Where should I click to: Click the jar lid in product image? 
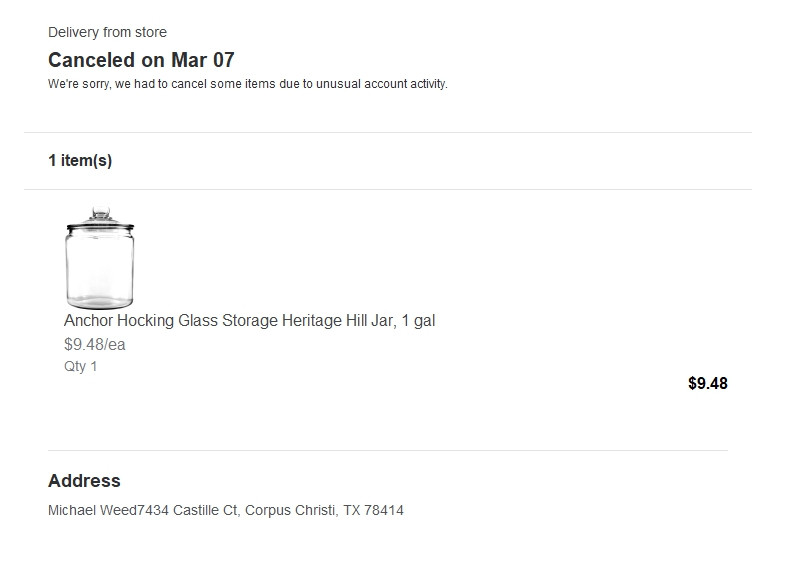[x=99, y=218]
